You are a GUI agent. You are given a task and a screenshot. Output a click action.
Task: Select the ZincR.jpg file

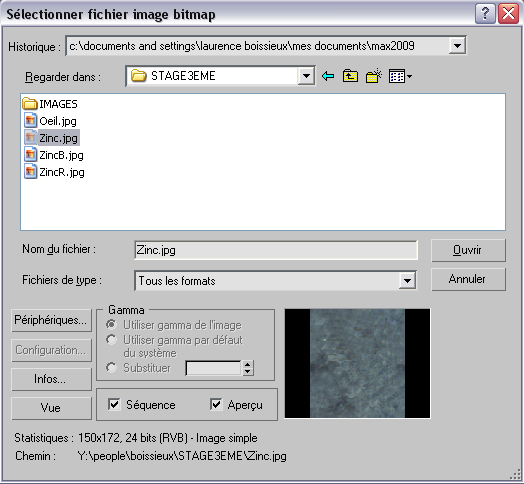54,172
